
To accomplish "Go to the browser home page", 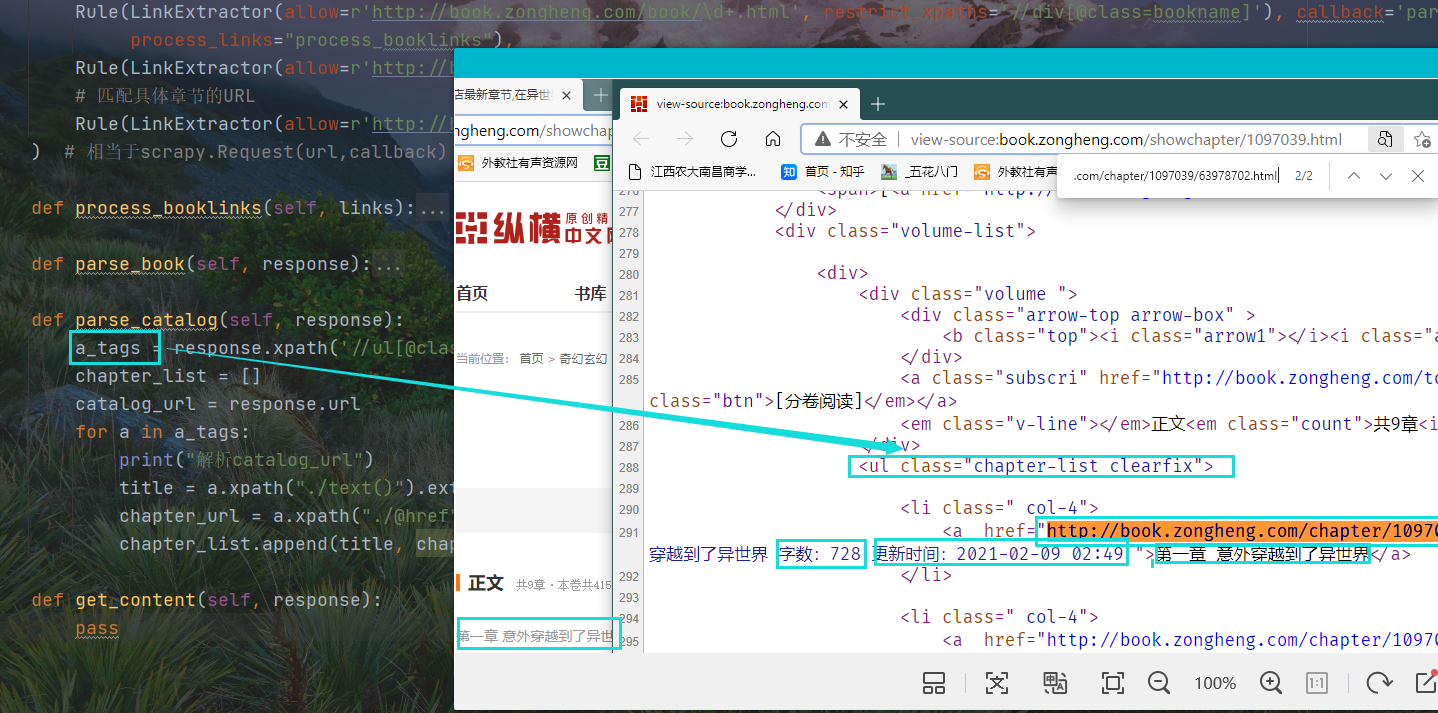I will (x=773, y=139).
